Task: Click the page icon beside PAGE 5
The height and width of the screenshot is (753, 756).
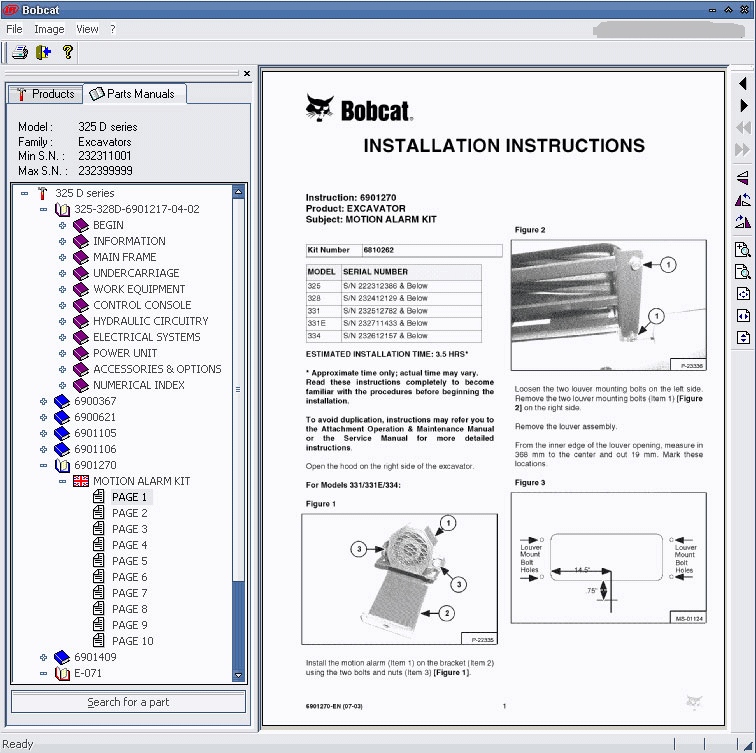Action: tap(99, 561)
